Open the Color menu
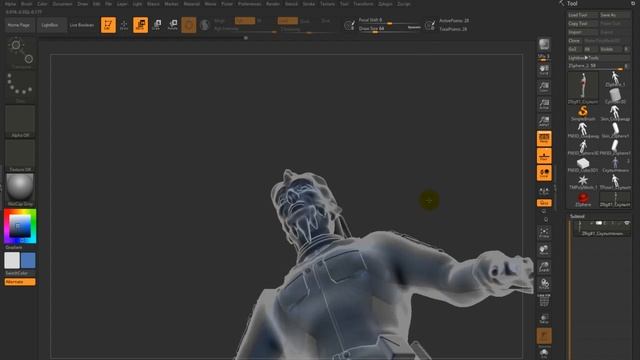 tap(42, 4)
